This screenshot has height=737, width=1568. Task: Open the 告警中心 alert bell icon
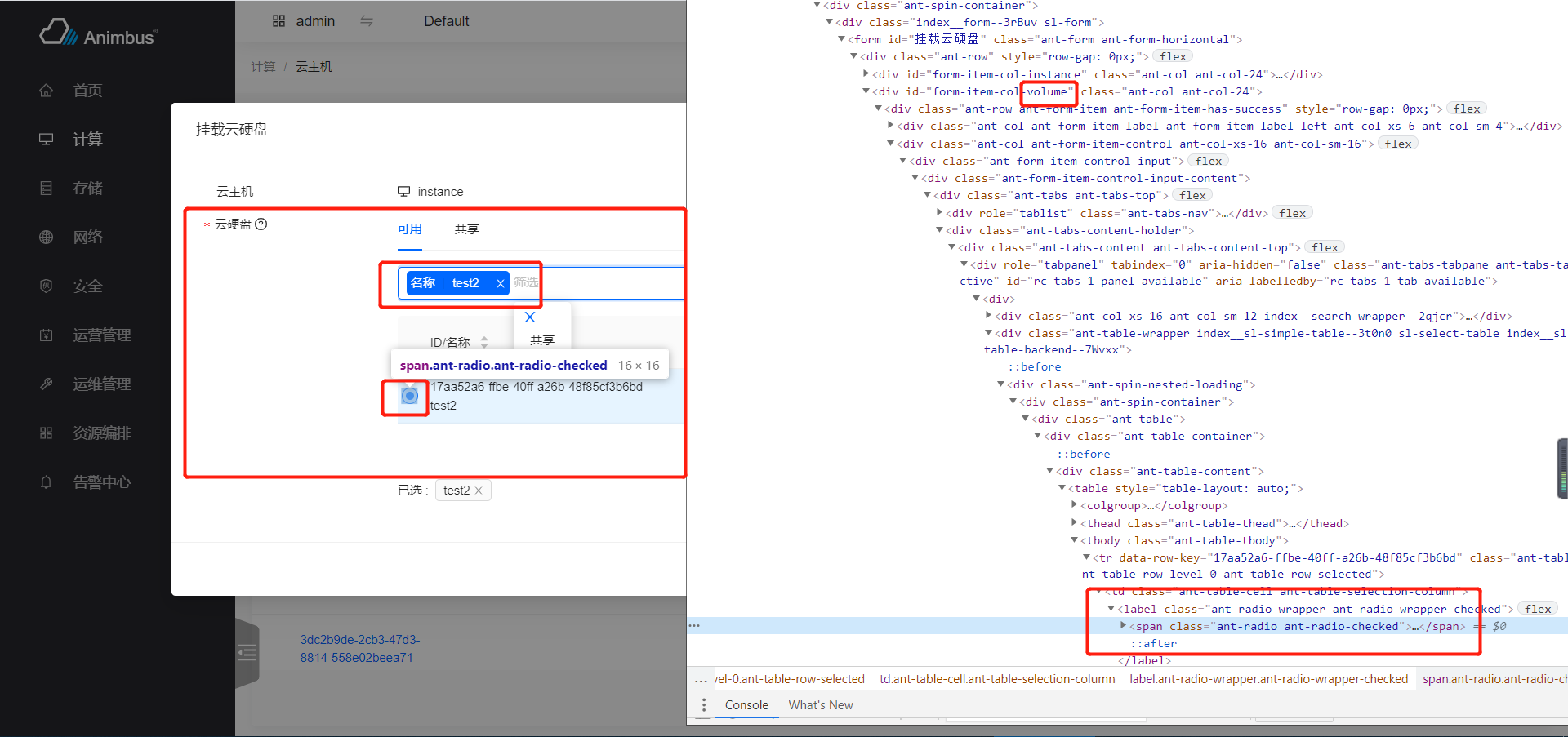[x=47, y=482]
